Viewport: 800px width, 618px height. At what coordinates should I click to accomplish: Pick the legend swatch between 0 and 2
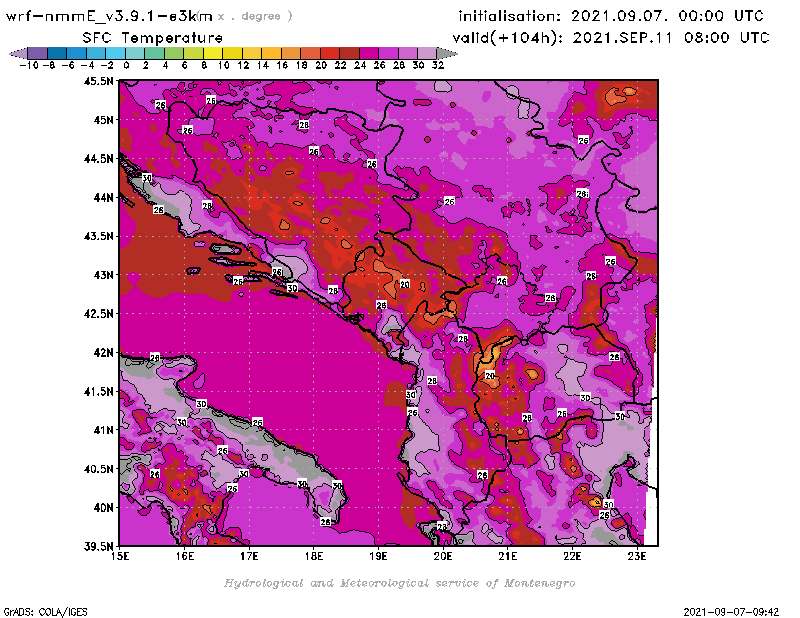tap(135, 53)
